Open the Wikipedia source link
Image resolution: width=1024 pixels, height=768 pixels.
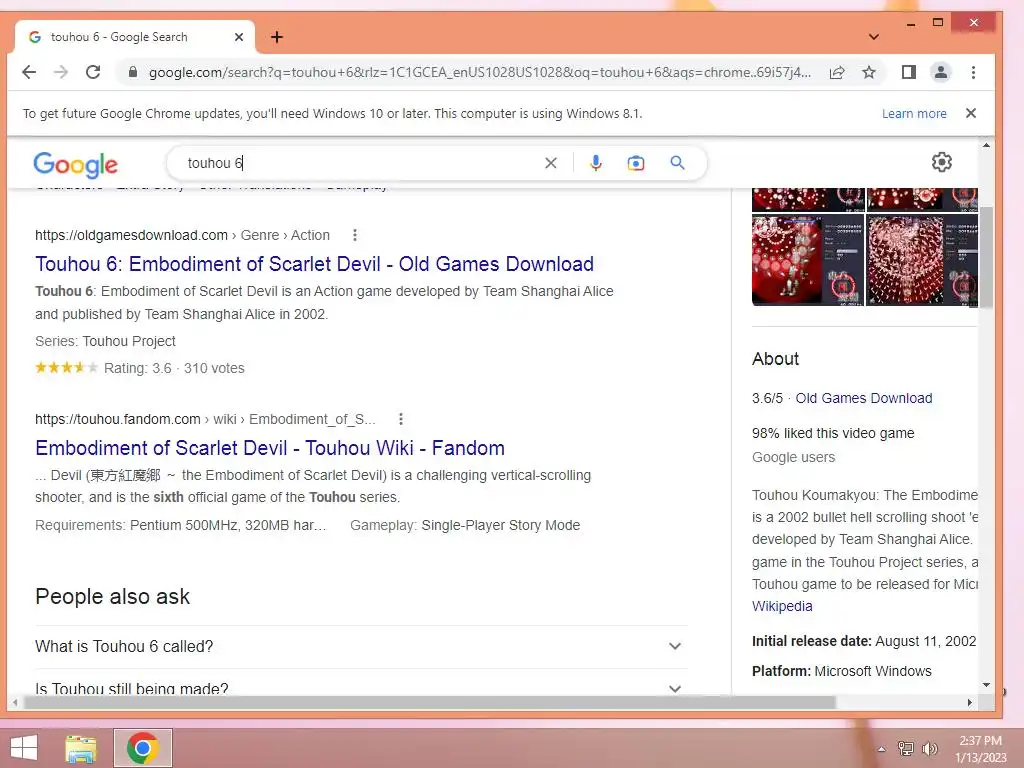[782, 606]
